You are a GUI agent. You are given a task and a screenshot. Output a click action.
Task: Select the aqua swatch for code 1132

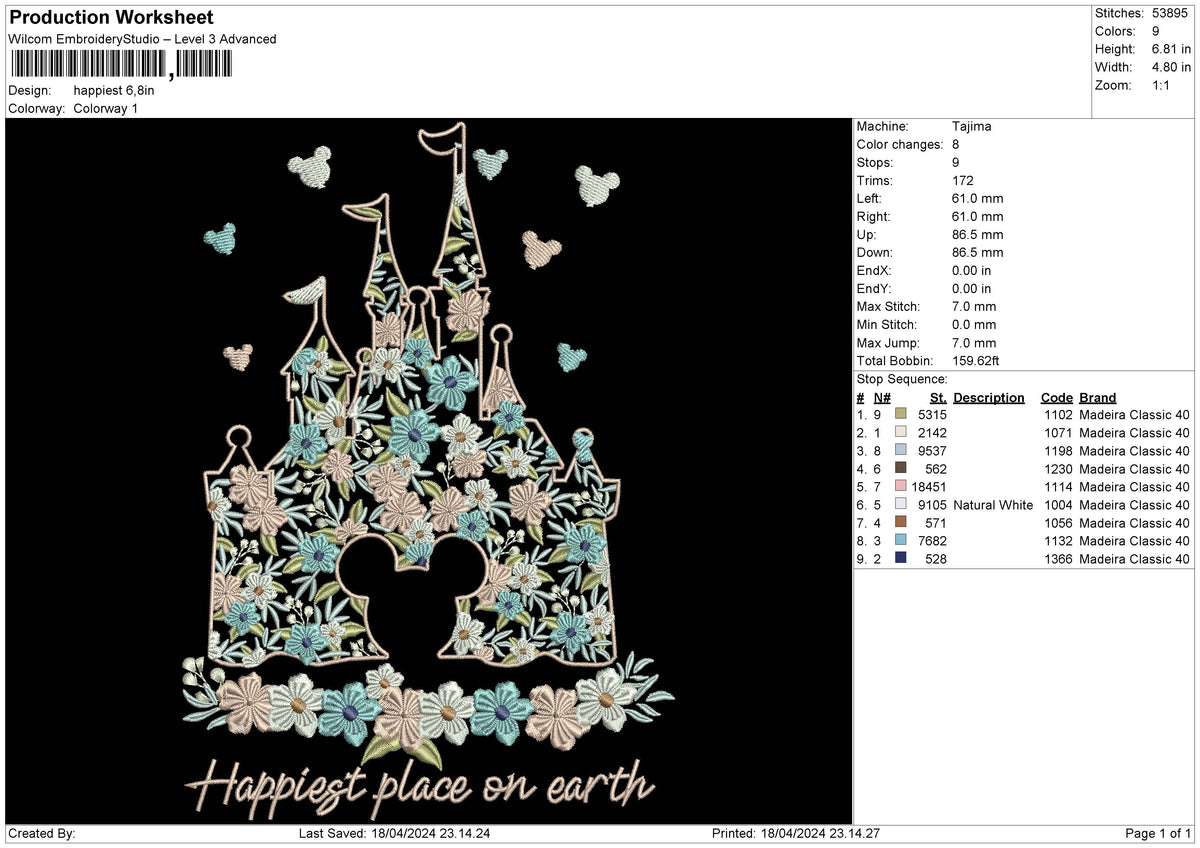[902, 540]
